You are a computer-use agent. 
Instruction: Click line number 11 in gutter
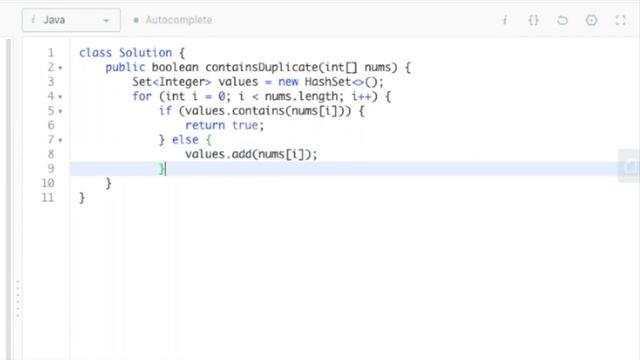(x=48, y=198)
